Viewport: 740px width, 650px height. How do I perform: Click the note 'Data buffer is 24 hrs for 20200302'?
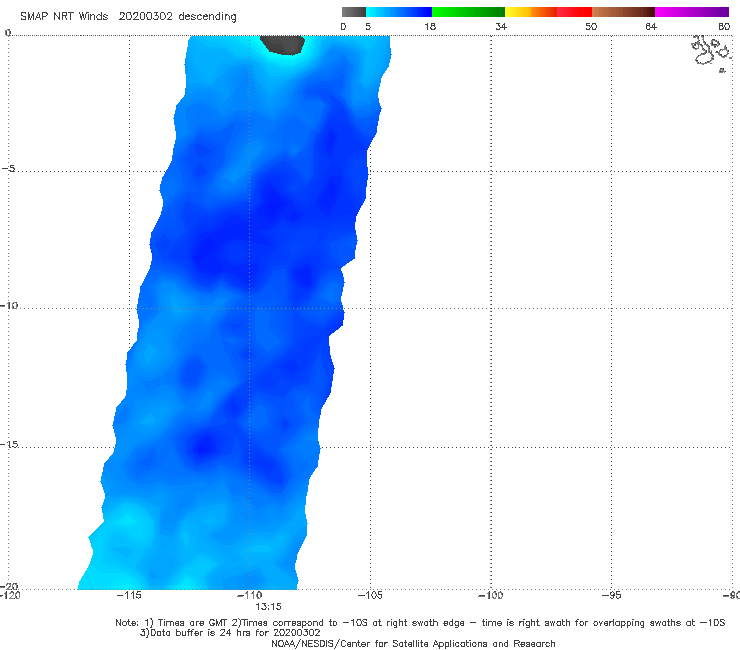click(x=230, y=633)
